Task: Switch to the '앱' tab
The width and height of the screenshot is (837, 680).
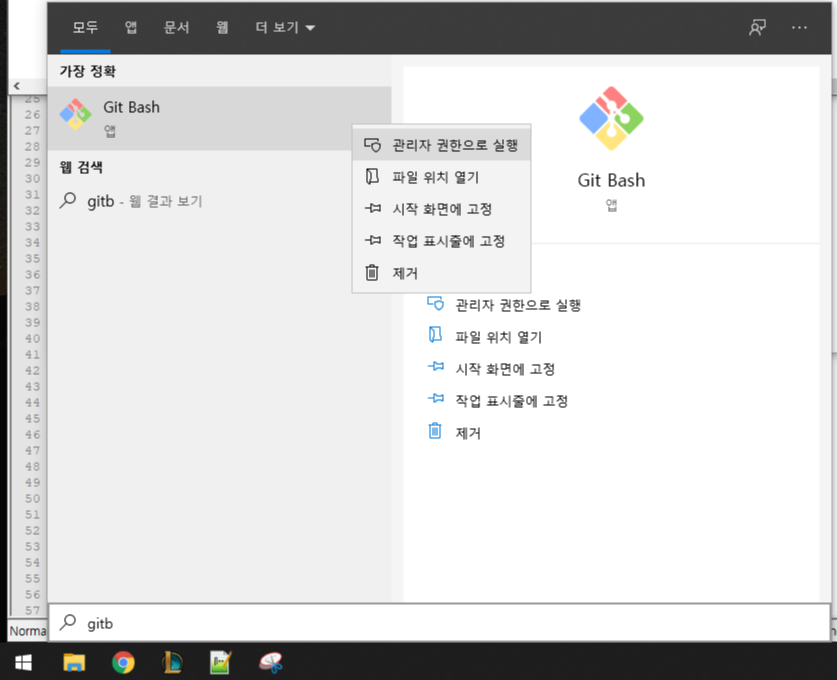Action: [x=131, y=27]
